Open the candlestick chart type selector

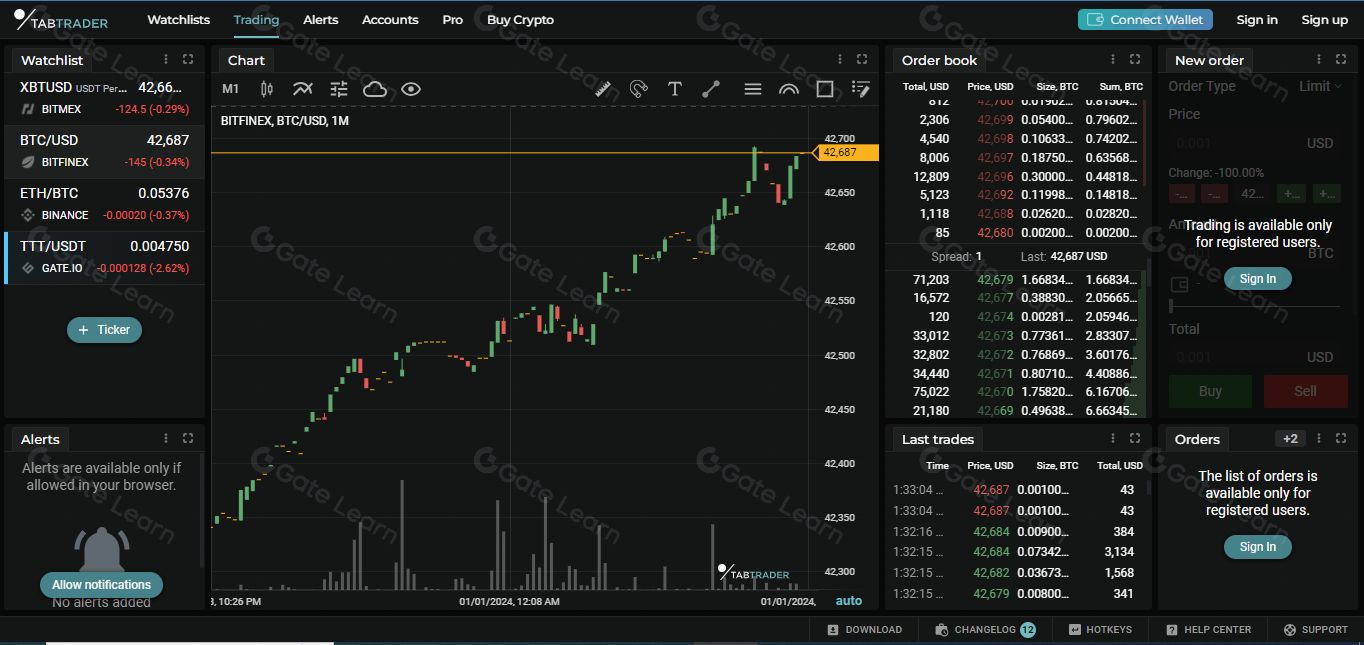[x=266, y=89]
